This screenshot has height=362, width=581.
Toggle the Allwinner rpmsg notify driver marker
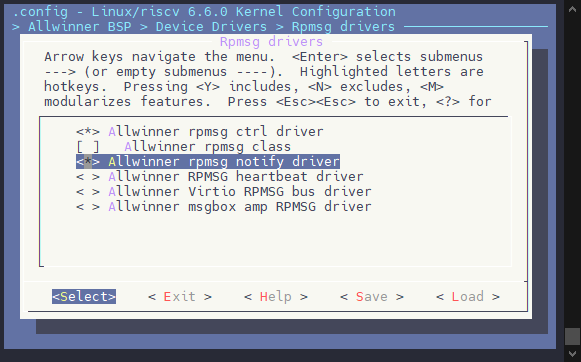[88, 162]
